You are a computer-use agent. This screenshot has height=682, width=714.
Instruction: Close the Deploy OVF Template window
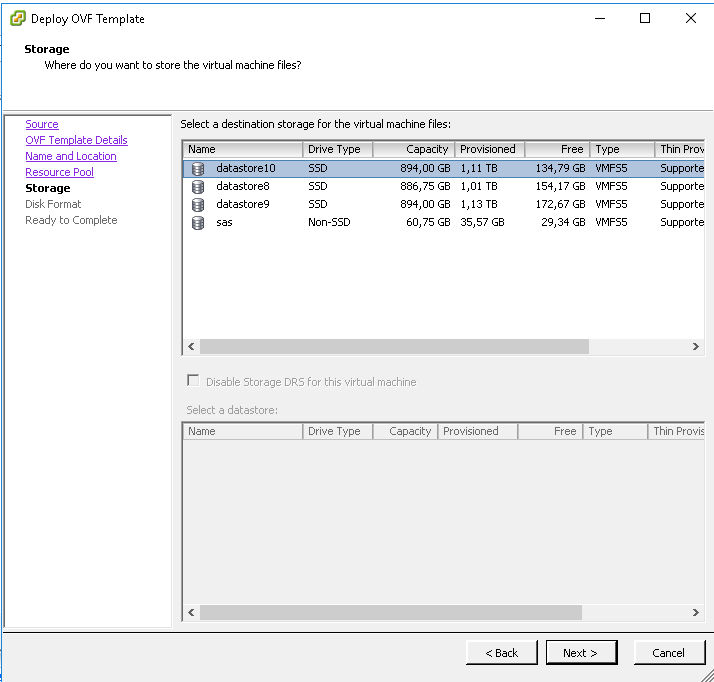(x=691, y=18)
